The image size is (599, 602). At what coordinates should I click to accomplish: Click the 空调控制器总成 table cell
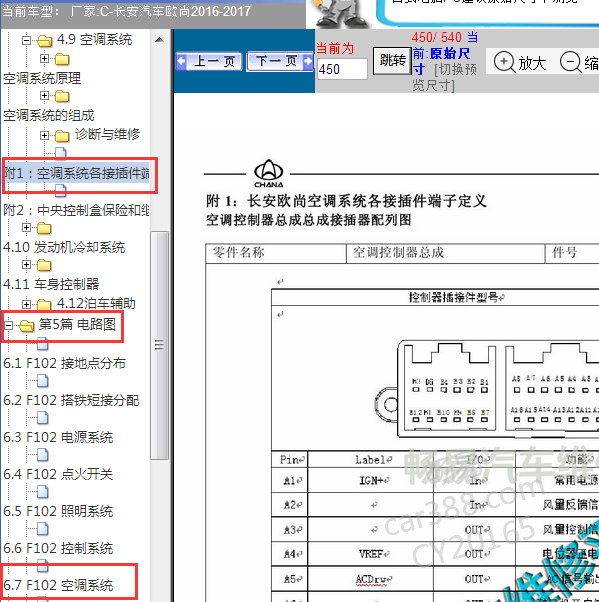click(445, 253)
